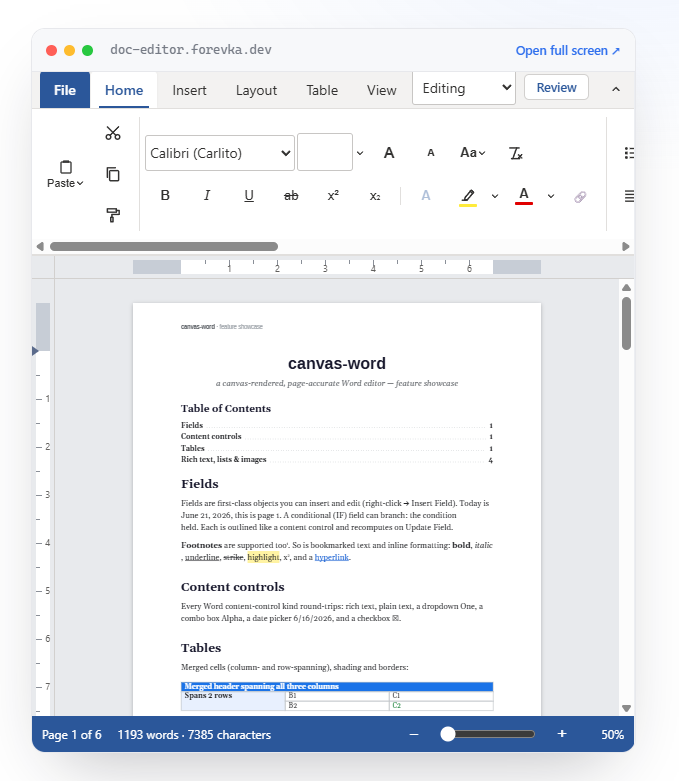The height and width of the screenshot is (781, 679).
Task: Toggle Bold formatting
Action: (x=165, y=195)
